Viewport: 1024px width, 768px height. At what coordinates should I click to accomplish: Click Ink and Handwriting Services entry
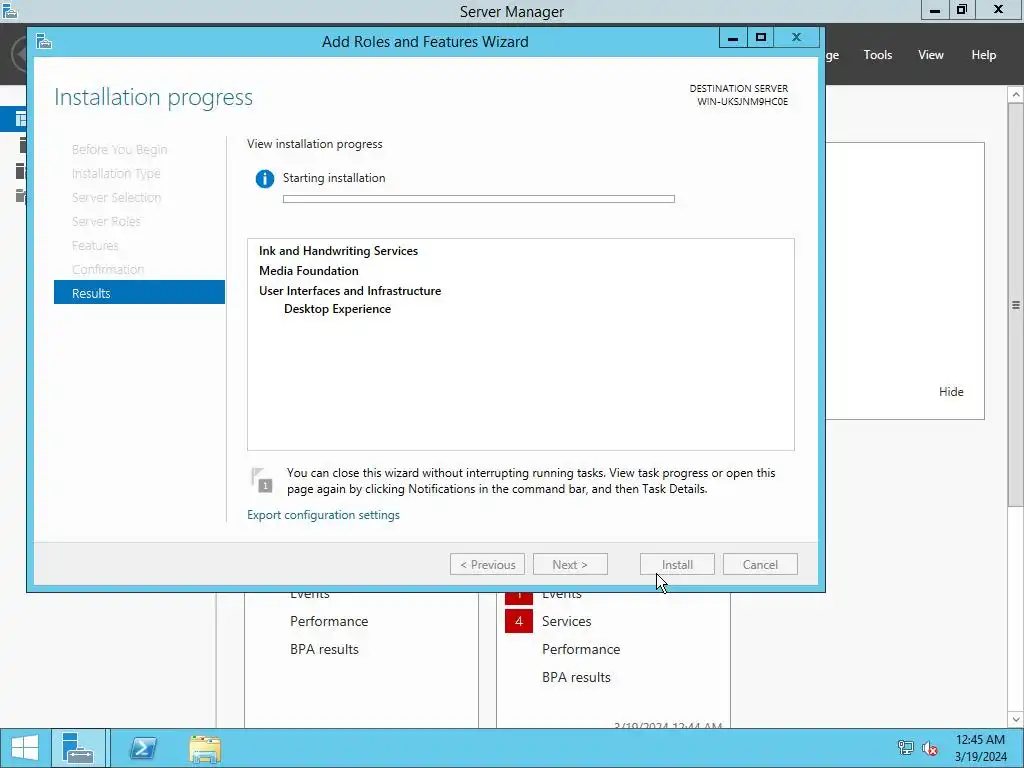tap(338, 251)
